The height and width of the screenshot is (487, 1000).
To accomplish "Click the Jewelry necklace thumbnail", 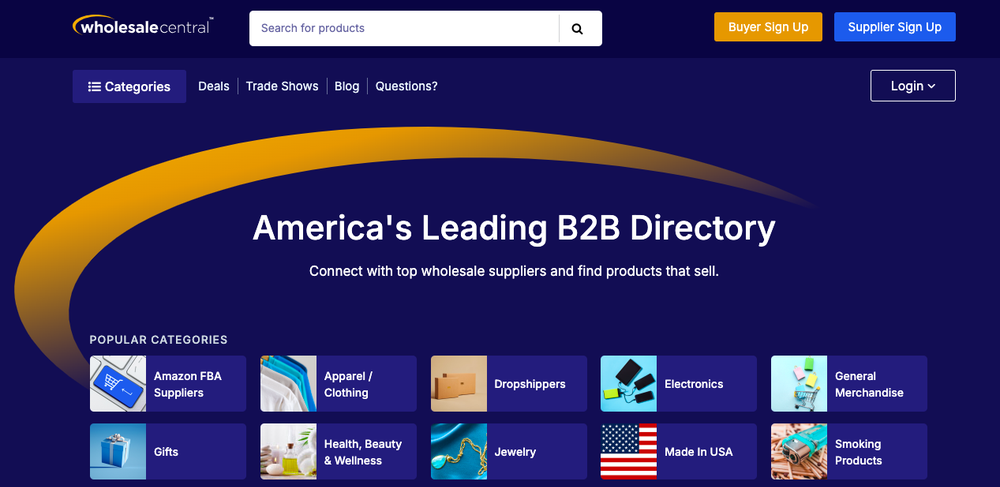I will (459, 451).
